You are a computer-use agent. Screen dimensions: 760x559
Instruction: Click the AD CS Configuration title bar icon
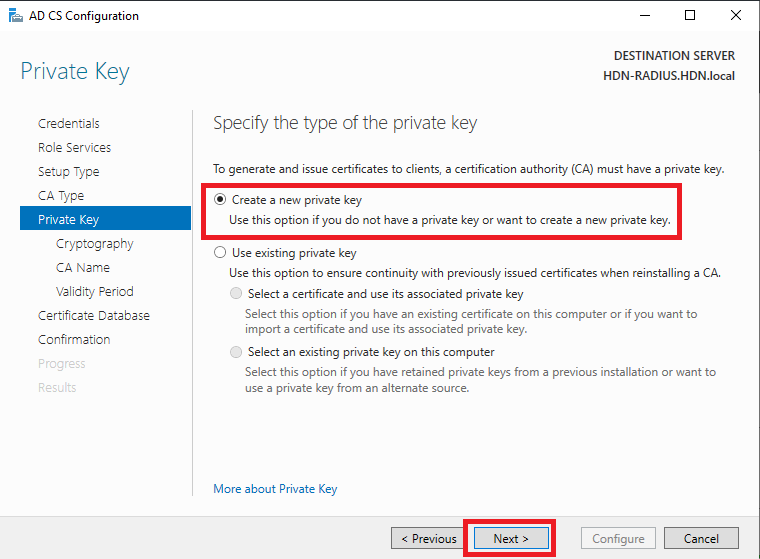coord(16,16)
